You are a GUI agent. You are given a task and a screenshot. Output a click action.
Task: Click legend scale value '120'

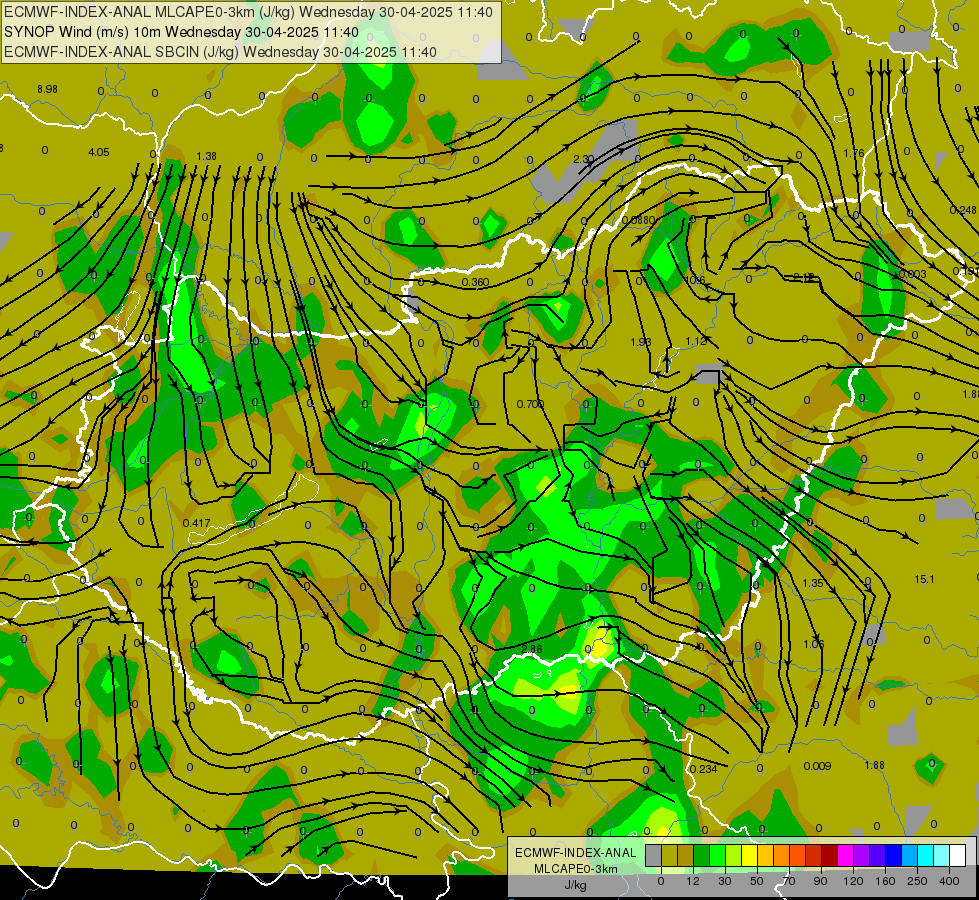(x=853, y=881)
